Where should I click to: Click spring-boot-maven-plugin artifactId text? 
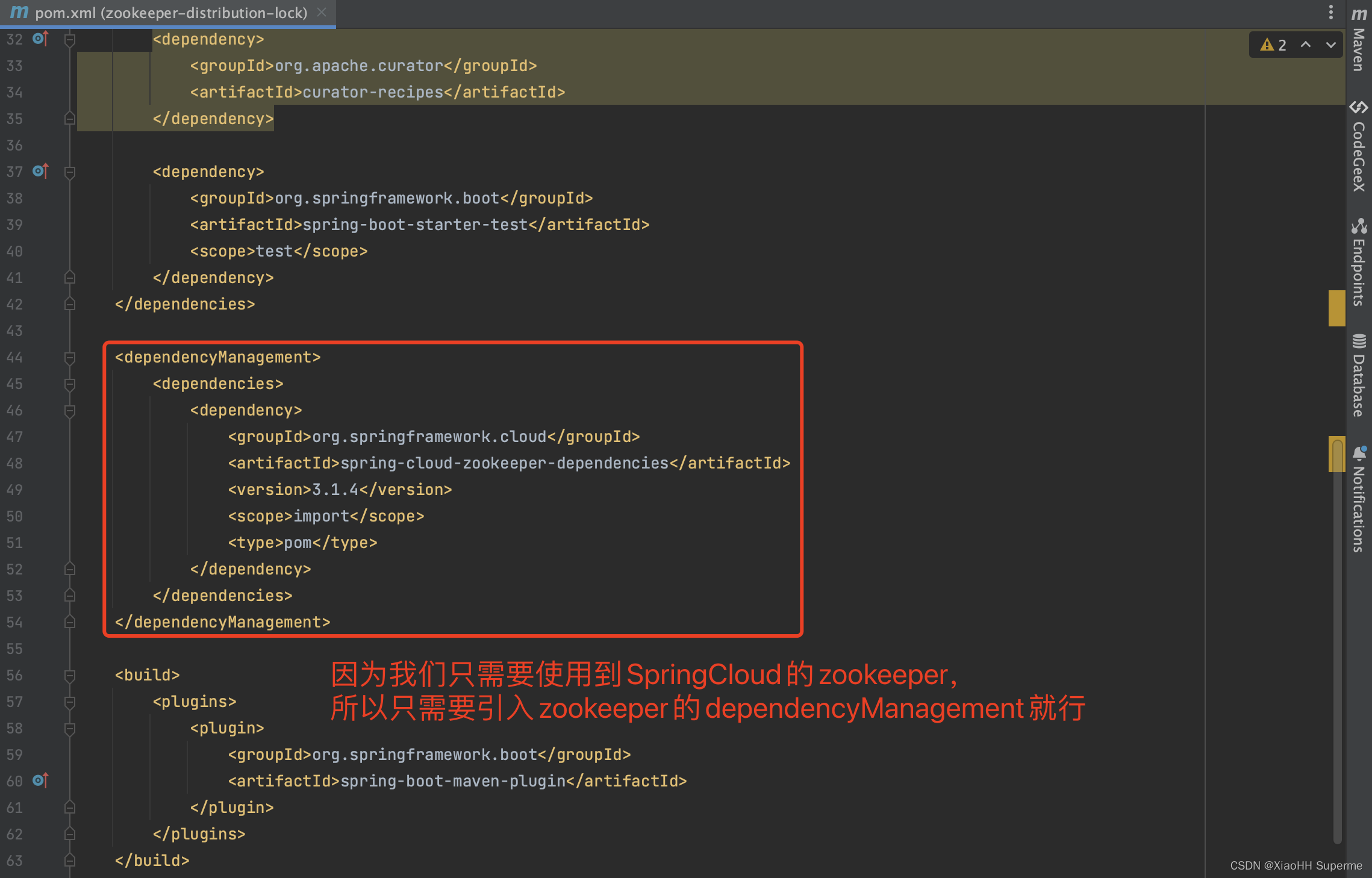coord(453,781)
